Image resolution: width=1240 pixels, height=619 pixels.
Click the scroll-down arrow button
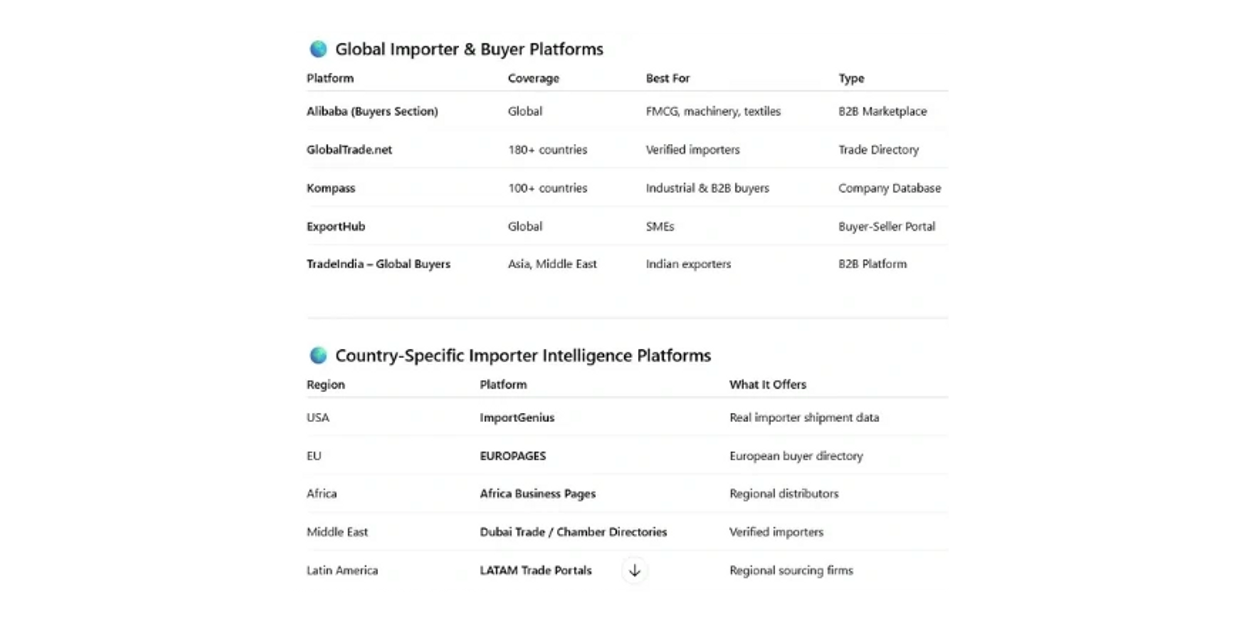[634, 570]
